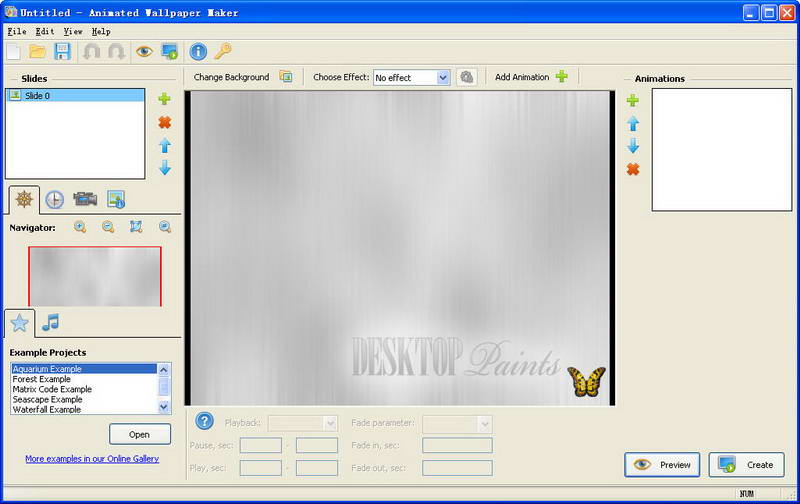
Task: Click the second Play, sec input field
Action: [317, 468]
